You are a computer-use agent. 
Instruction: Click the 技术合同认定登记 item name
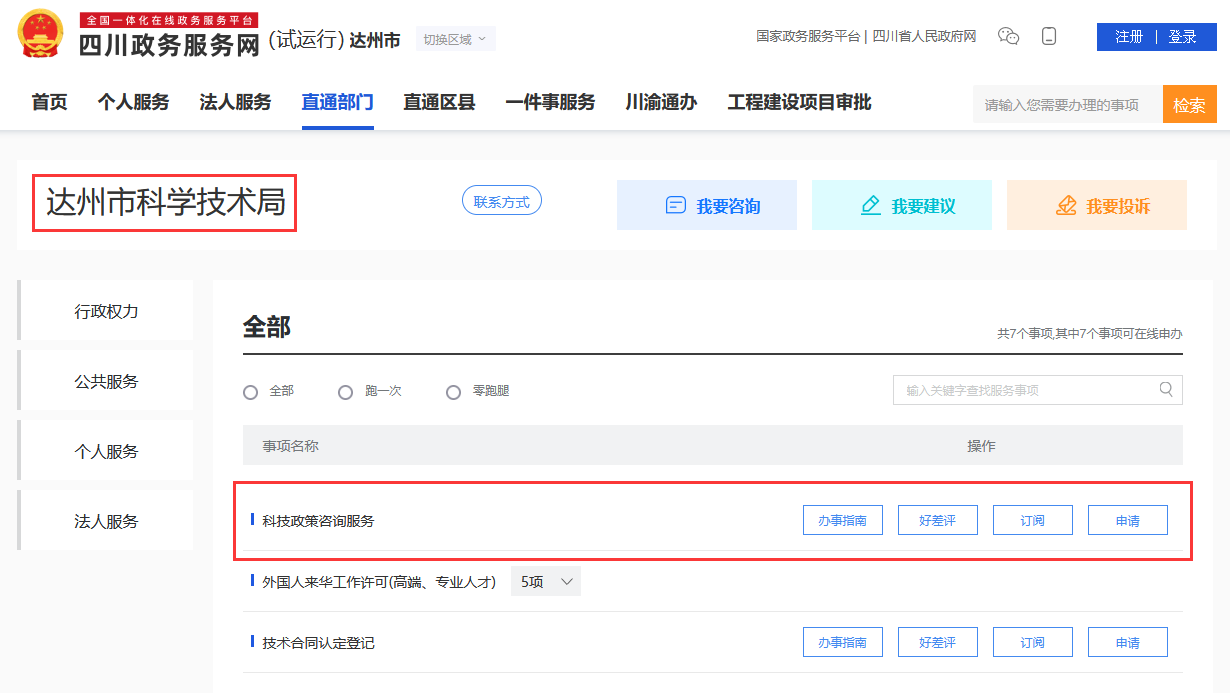coord(318,643)
